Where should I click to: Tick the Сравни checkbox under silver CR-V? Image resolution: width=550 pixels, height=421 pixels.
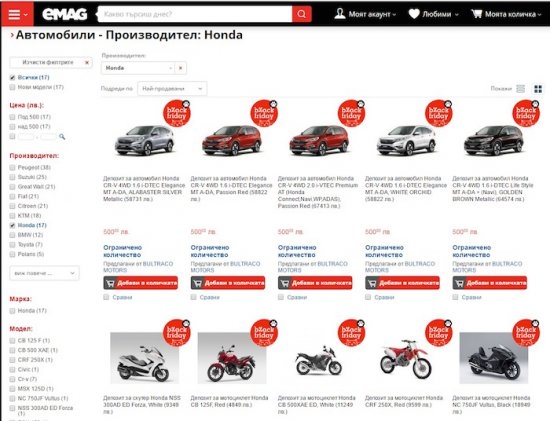[x=106, y=297]
